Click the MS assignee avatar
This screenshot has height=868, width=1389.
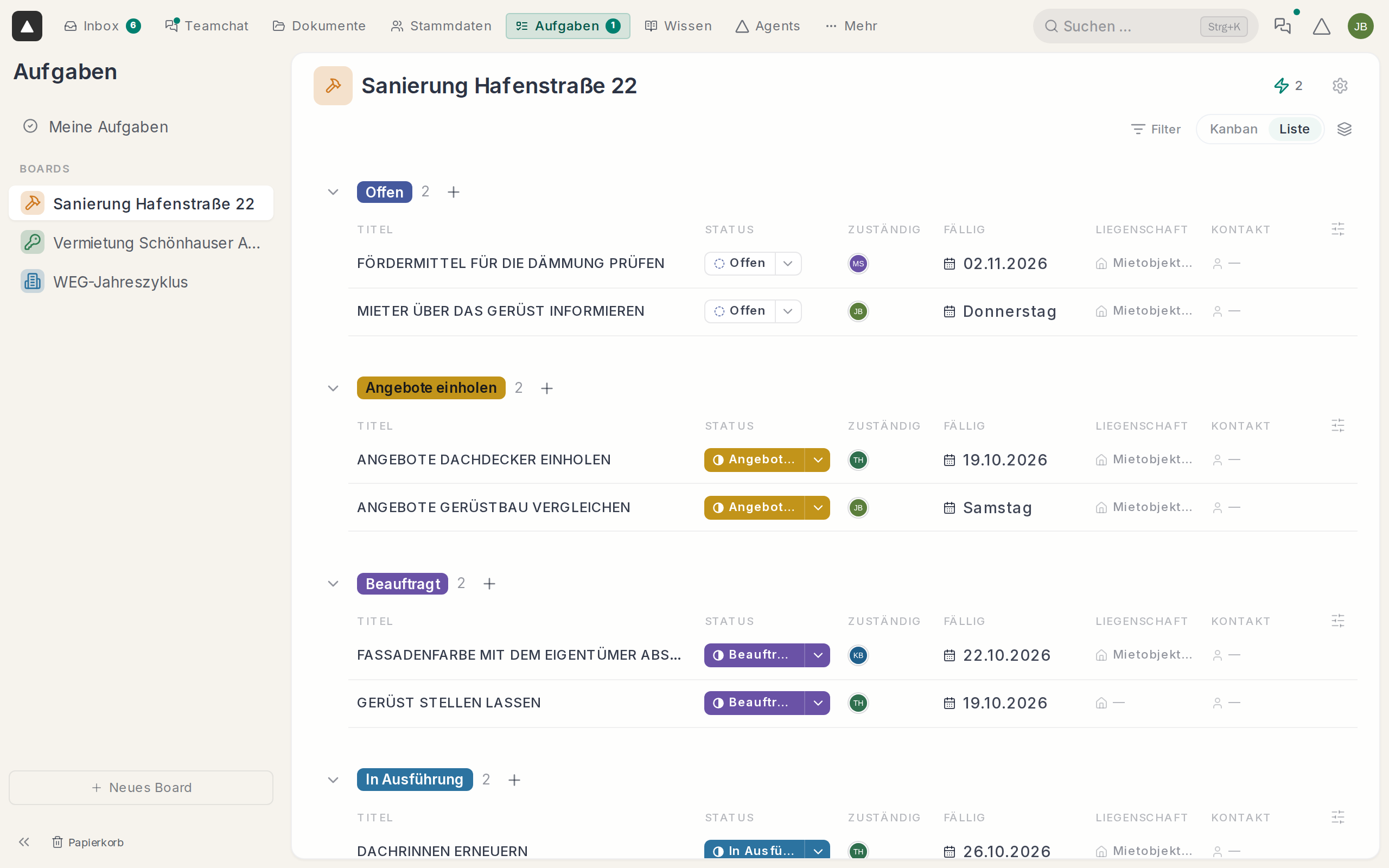(x=858, y=264)
